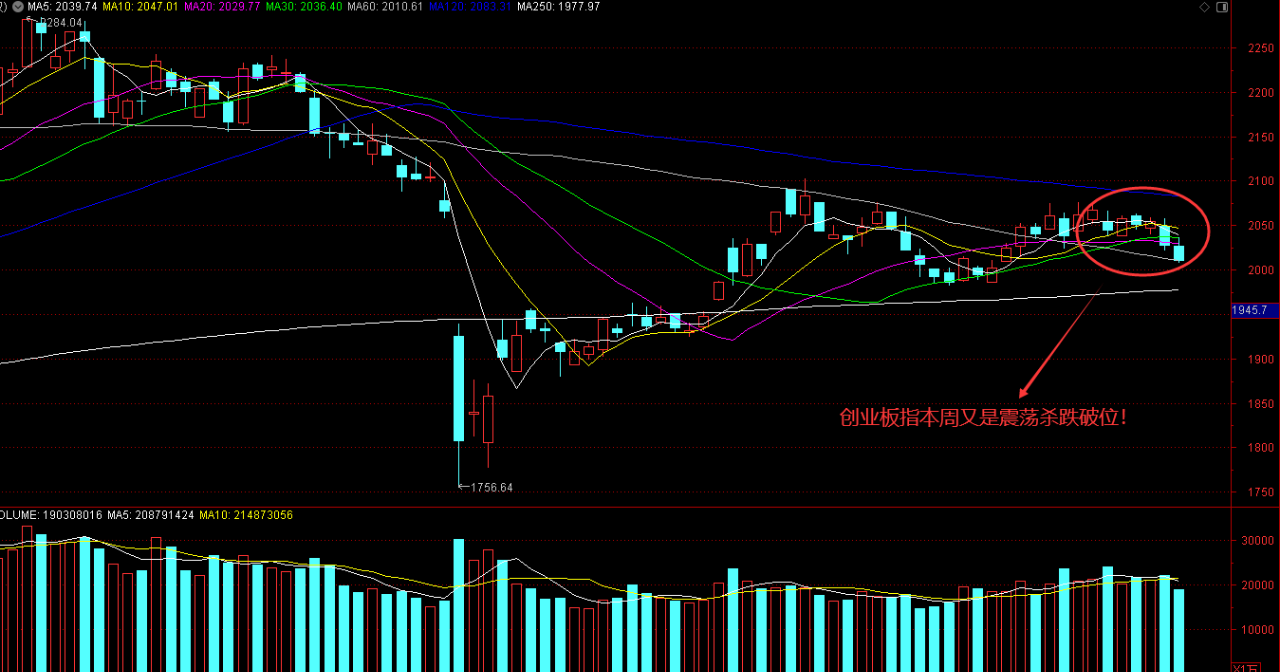Click the volume MA5: 208791424 label

pos(151,514)
